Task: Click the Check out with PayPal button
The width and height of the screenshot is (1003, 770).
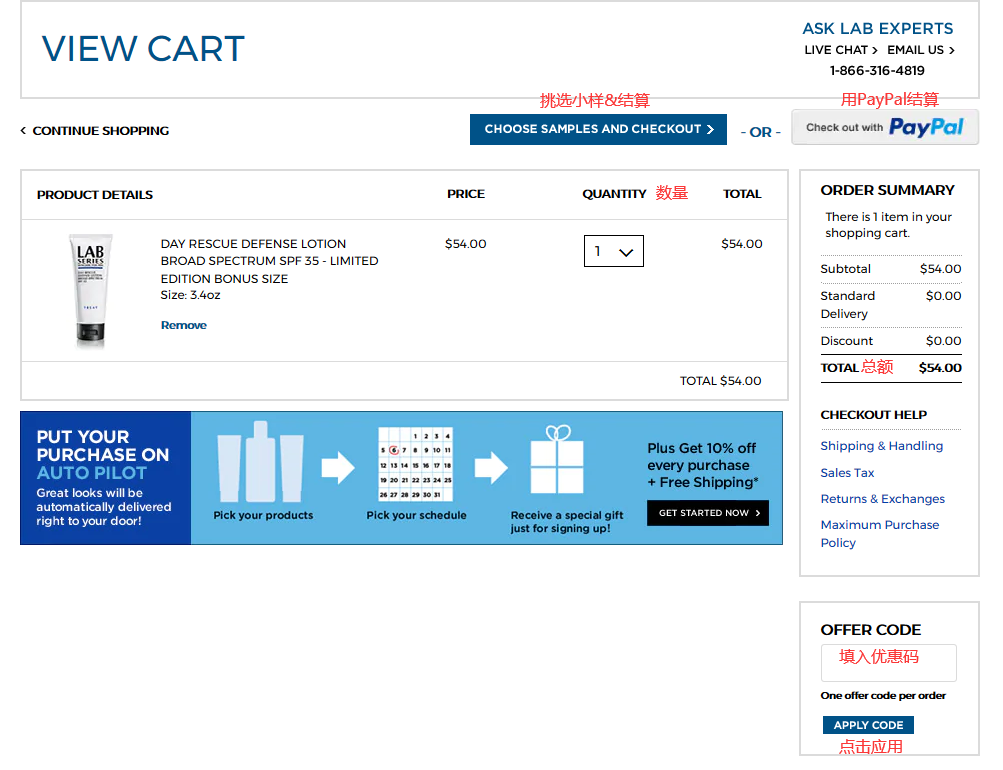Action: (x=884, y=128)
